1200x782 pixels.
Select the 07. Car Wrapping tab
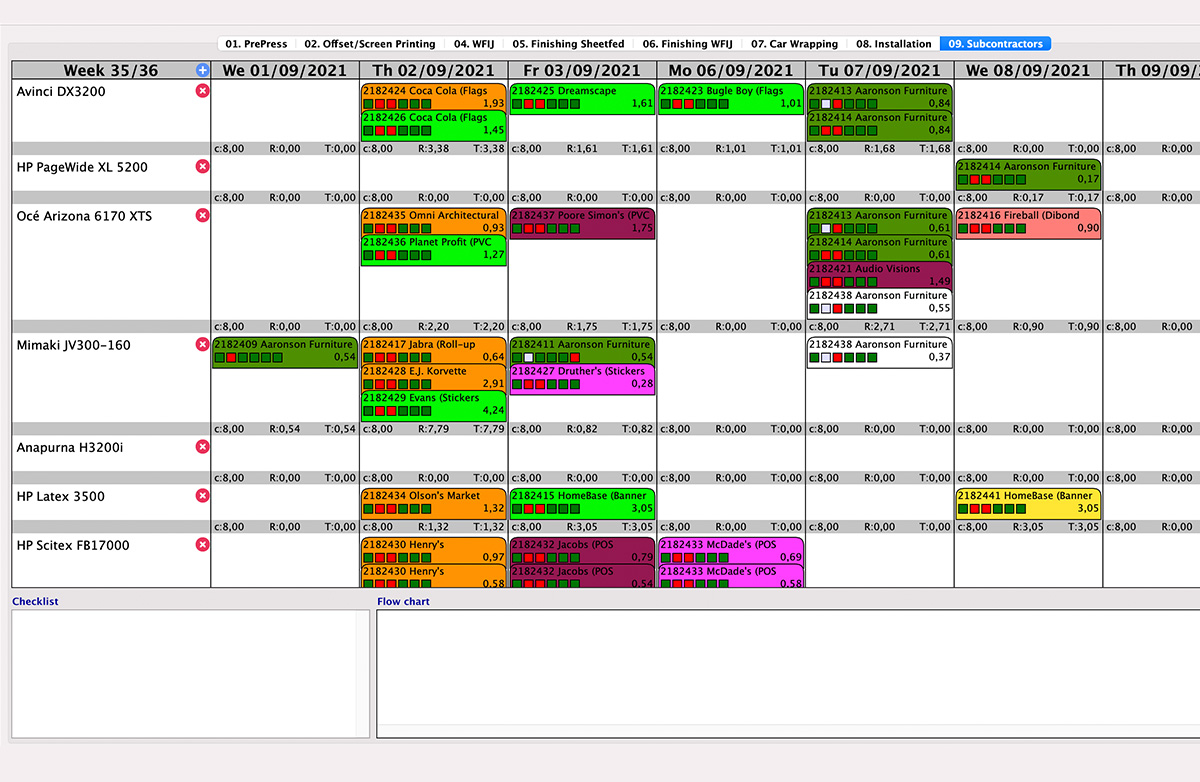click(x=795, y=44)
